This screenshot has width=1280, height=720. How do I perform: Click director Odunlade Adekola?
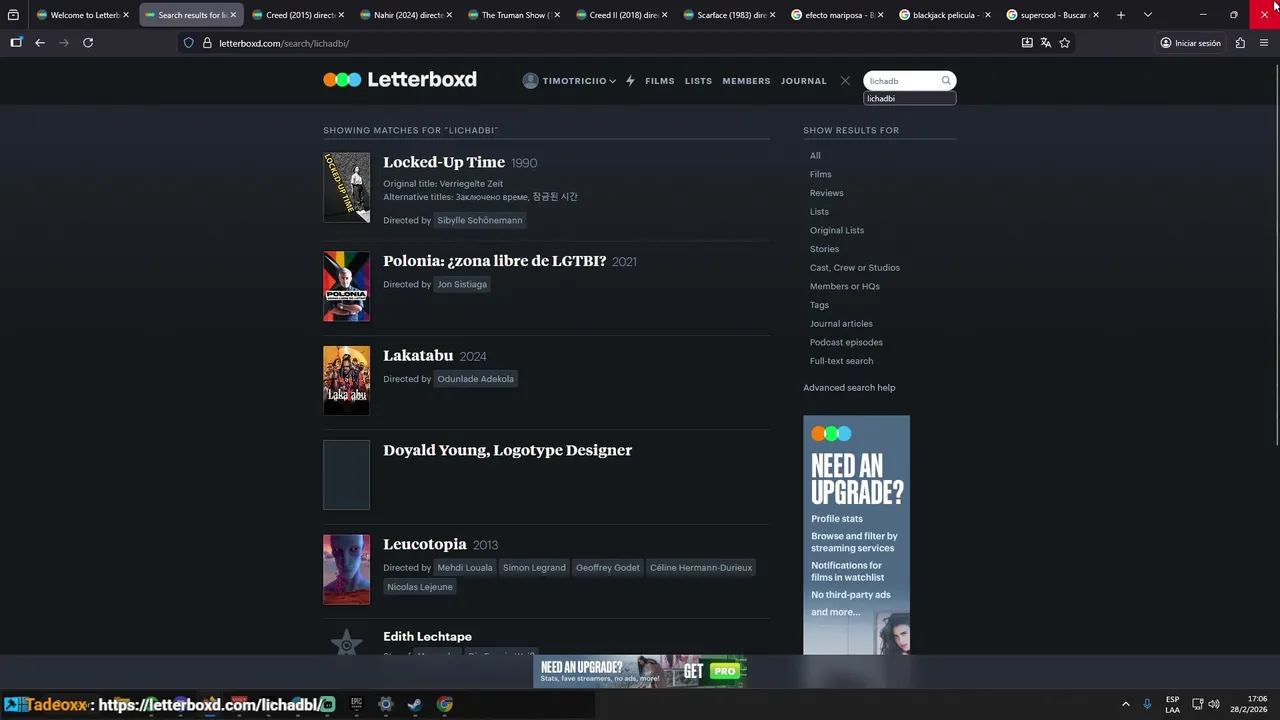pyautogui.click(x=476, y=379)
